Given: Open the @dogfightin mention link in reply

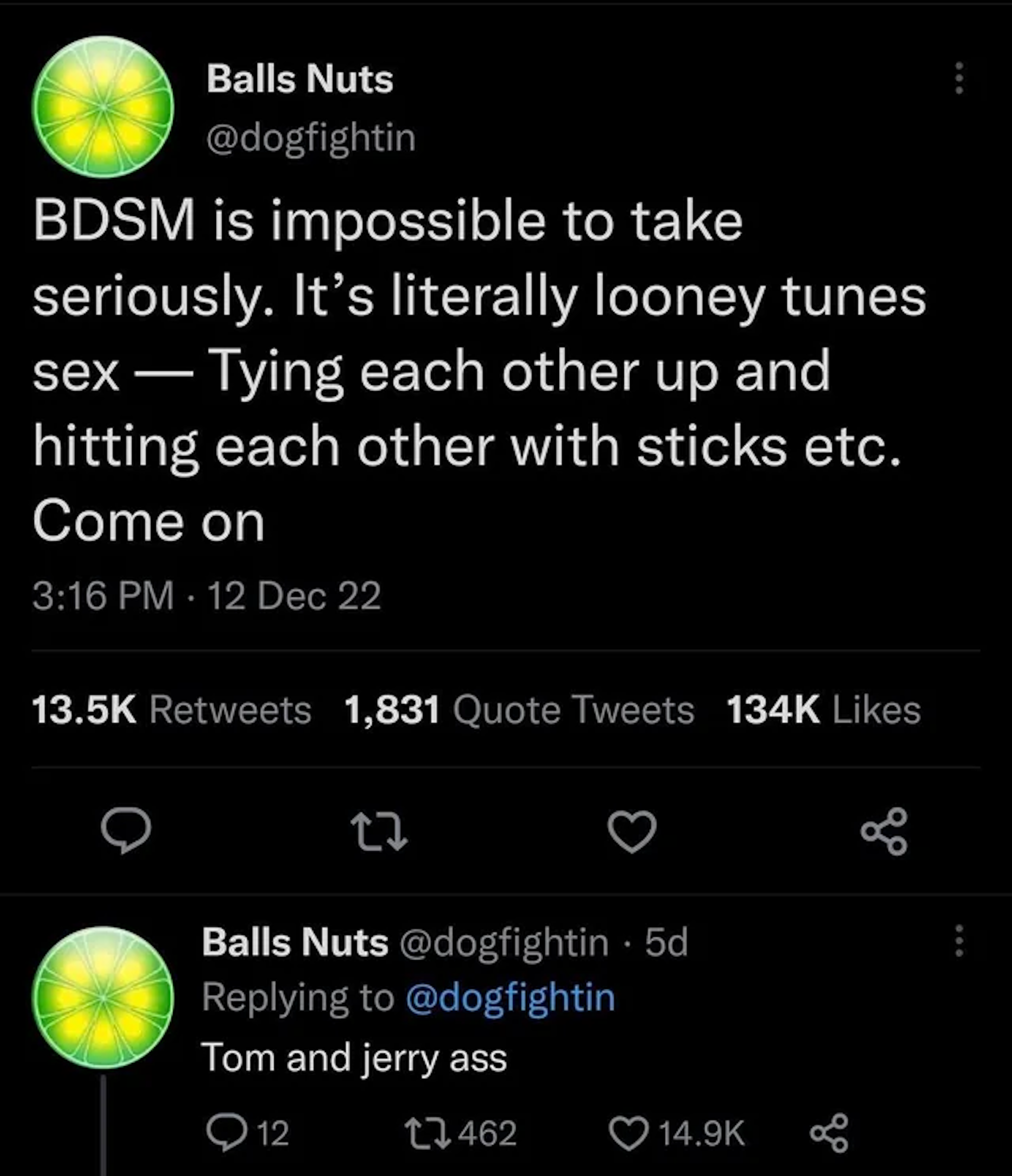Looking at the screenshot, I should coord(511,997).
